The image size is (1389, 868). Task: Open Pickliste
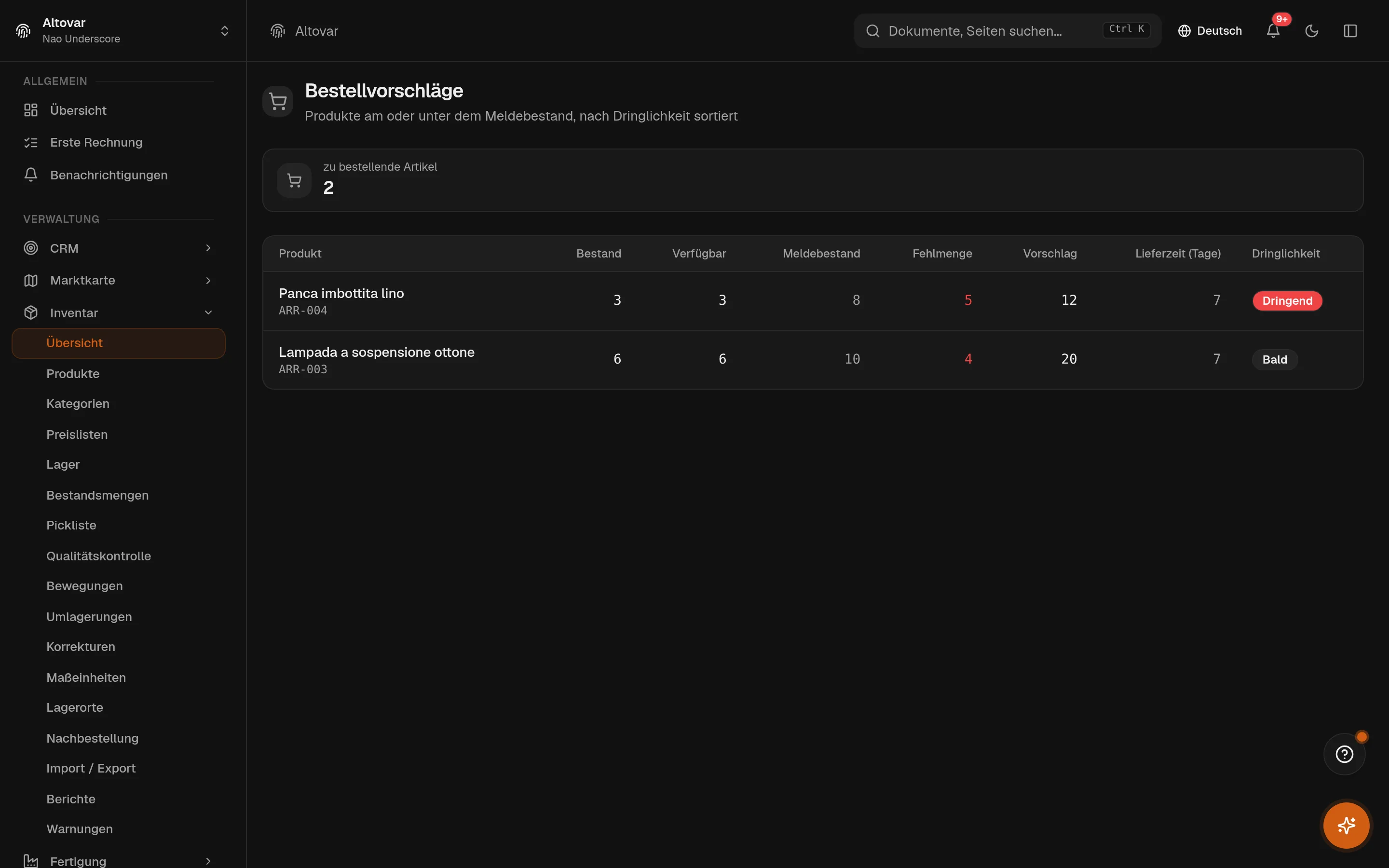(x=71, y=525)
